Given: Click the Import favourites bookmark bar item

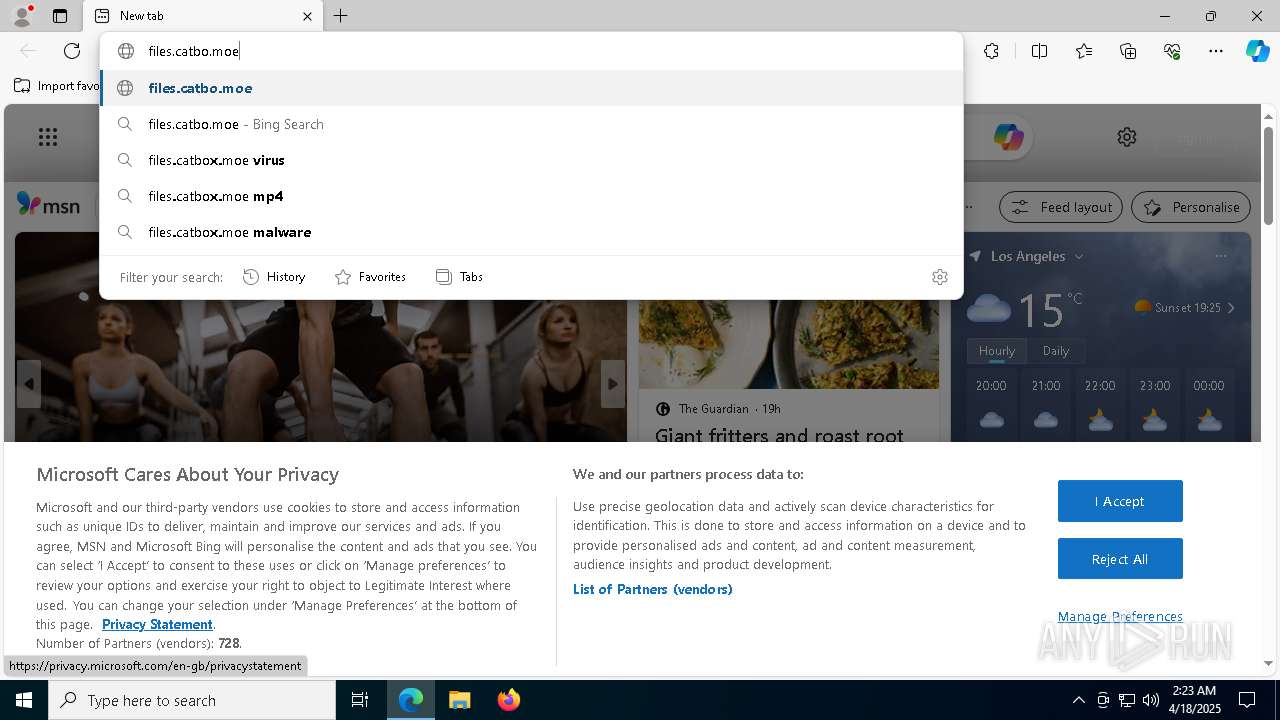Looking at the screenshot, I should pyautogui.click(x=57, y=86).
